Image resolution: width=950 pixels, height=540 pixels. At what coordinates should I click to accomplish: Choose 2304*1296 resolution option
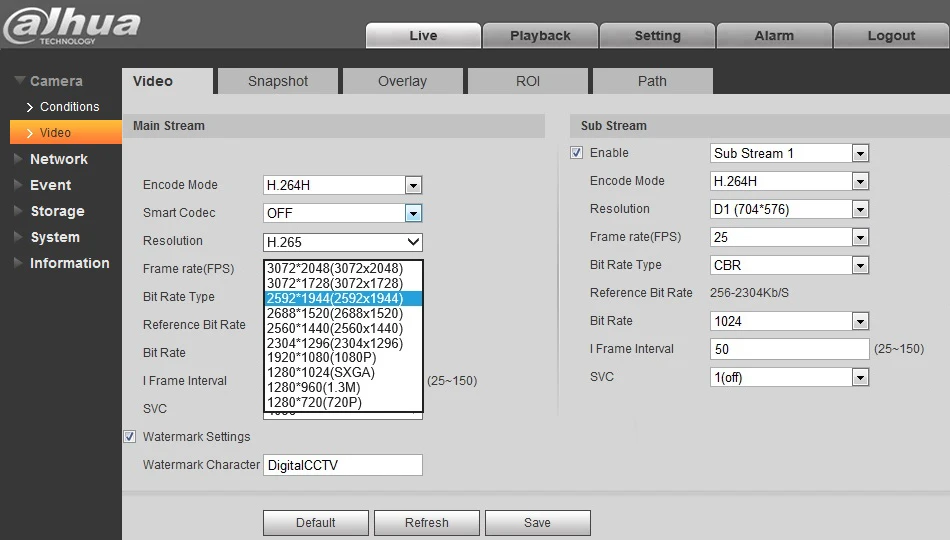(x=343, y=343)
